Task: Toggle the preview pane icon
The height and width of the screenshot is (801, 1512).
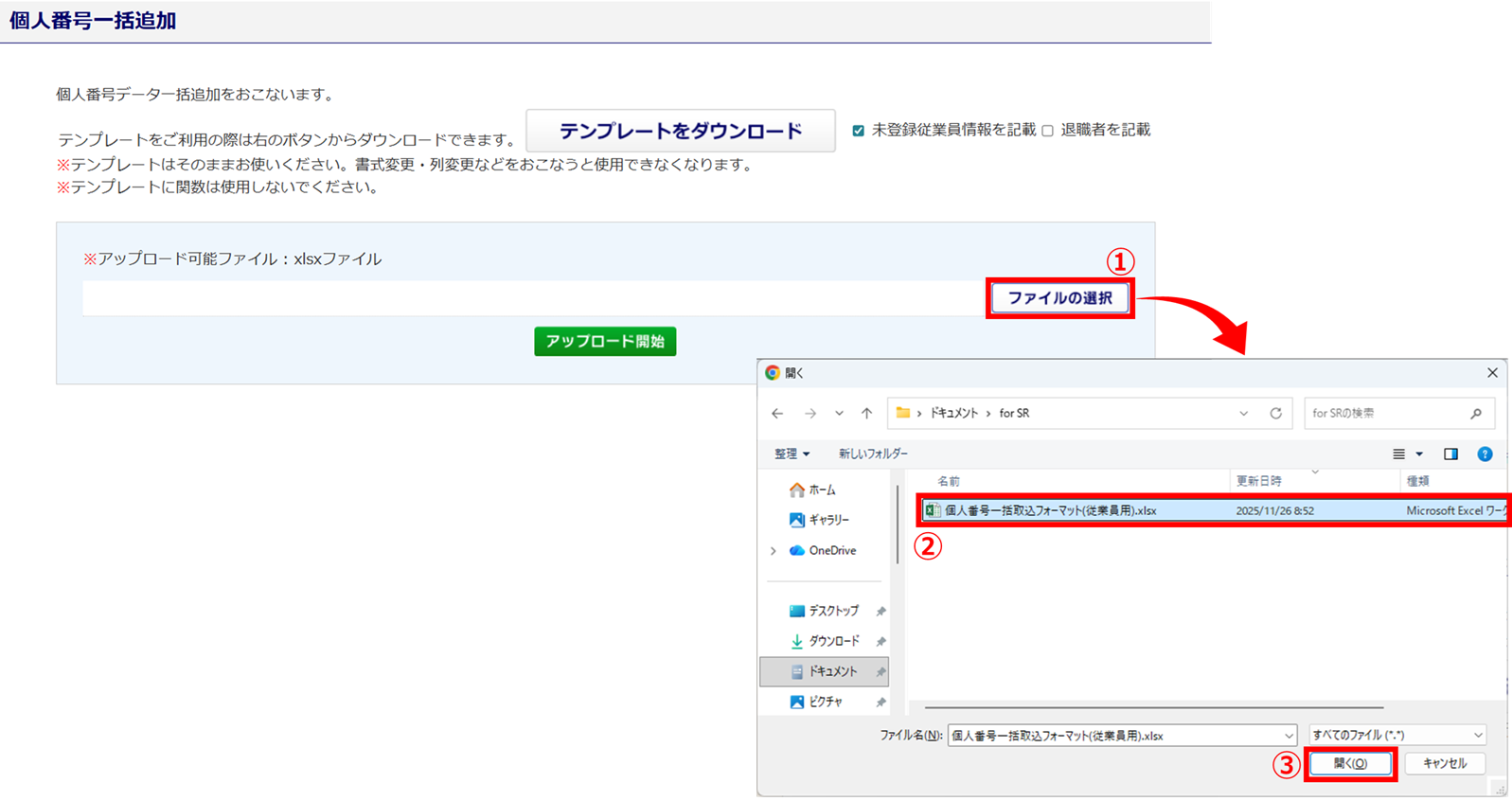Action: coord(1450,454)
